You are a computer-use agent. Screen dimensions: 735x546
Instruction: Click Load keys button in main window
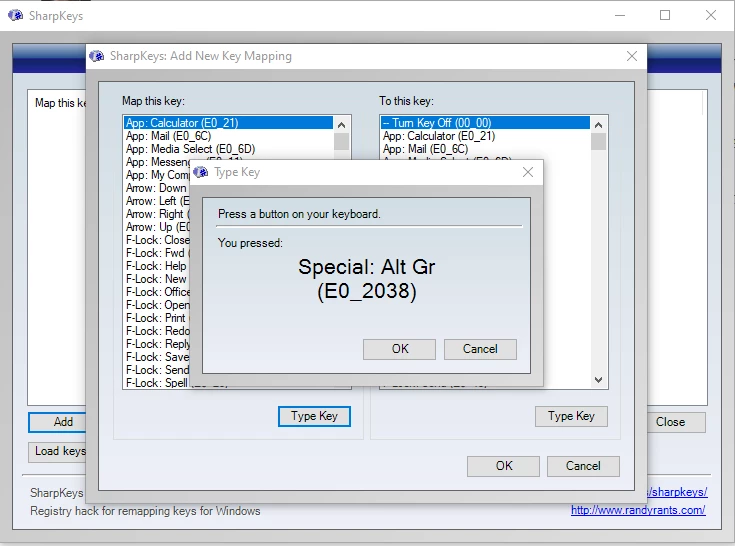point(57,452)
